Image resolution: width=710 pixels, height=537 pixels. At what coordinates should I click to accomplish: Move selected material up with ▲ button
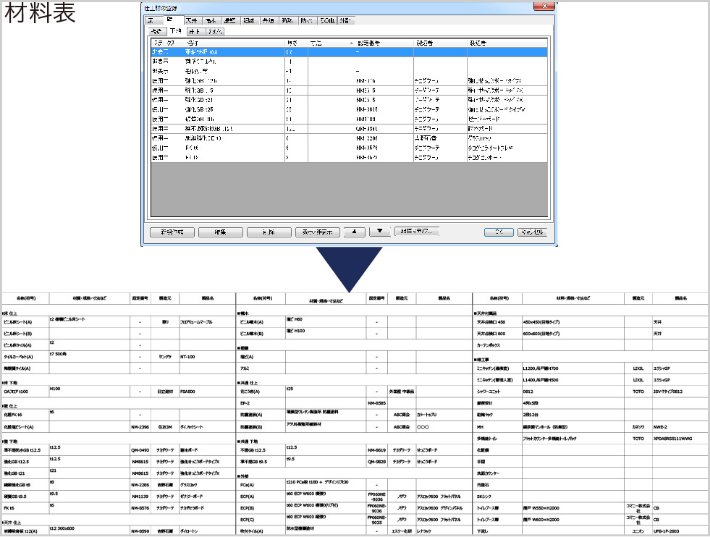[x=355, y=232]
